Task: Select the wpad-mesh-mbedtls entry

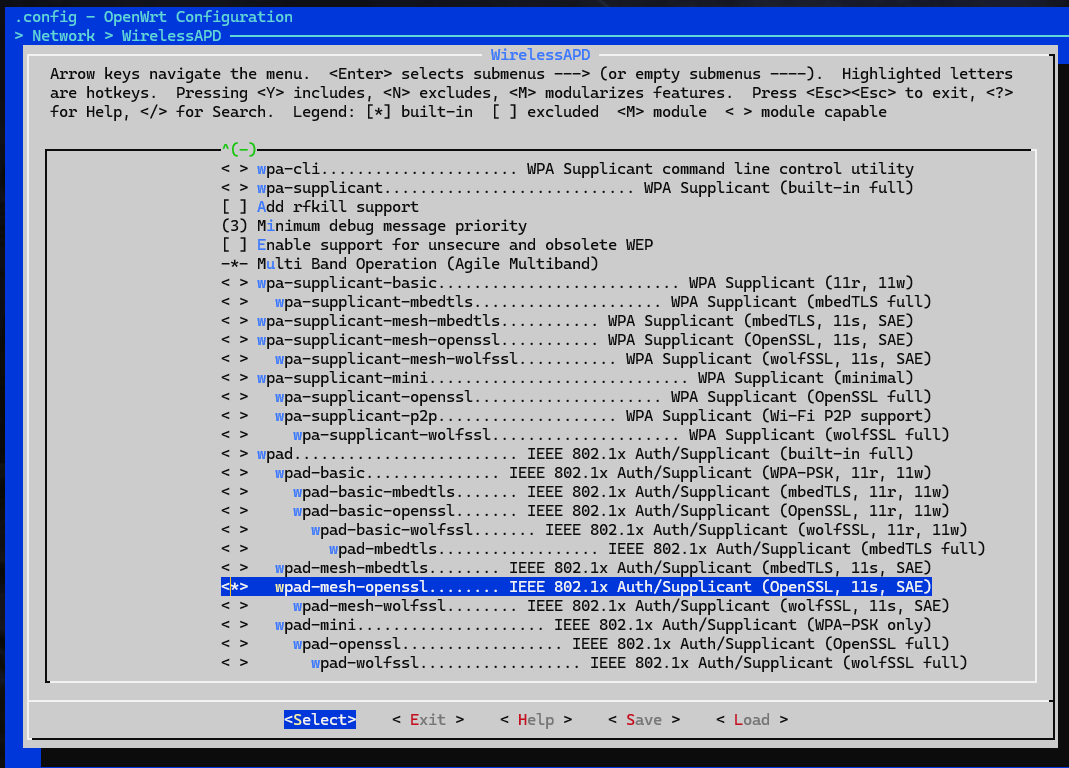Action: tap(576, 568)
